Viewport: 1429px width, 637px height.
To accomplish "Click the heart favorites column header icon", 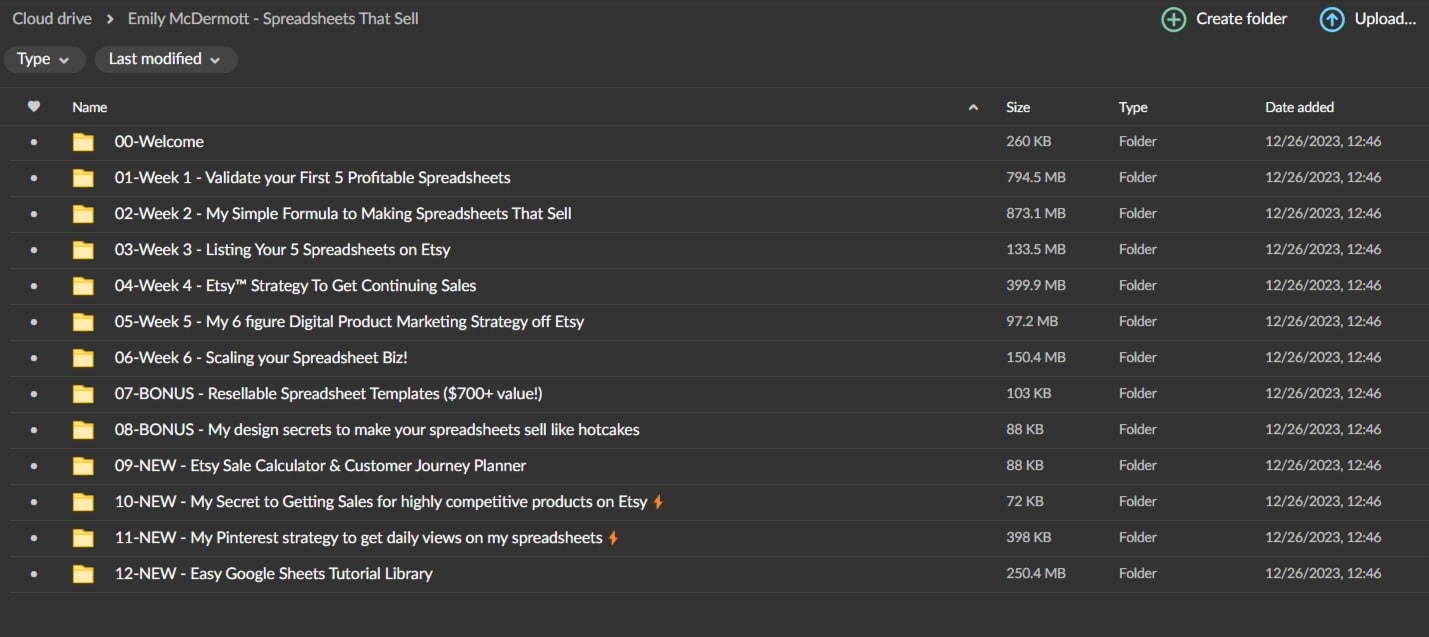I will click(34, 107).
